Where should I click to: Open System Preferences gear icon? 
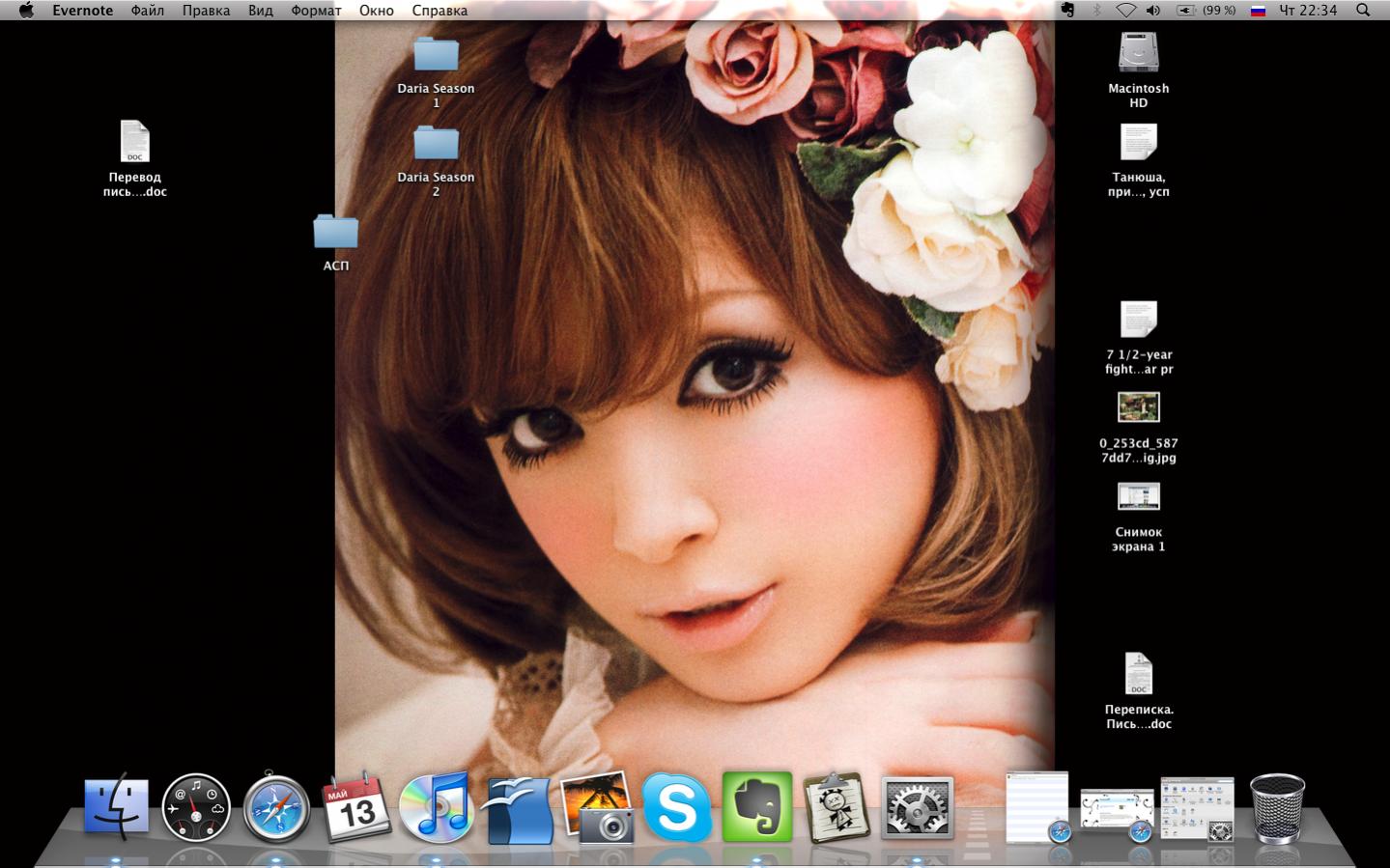point(917,809)
